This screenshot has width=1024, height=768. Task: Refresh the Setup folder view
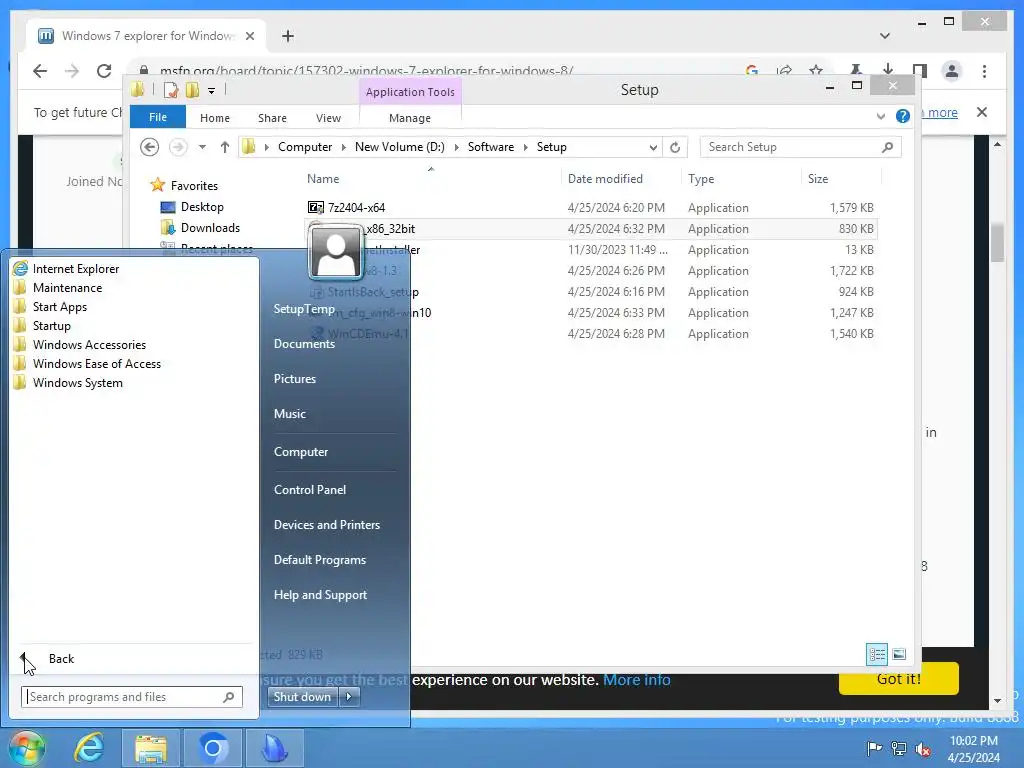(675, 147)
